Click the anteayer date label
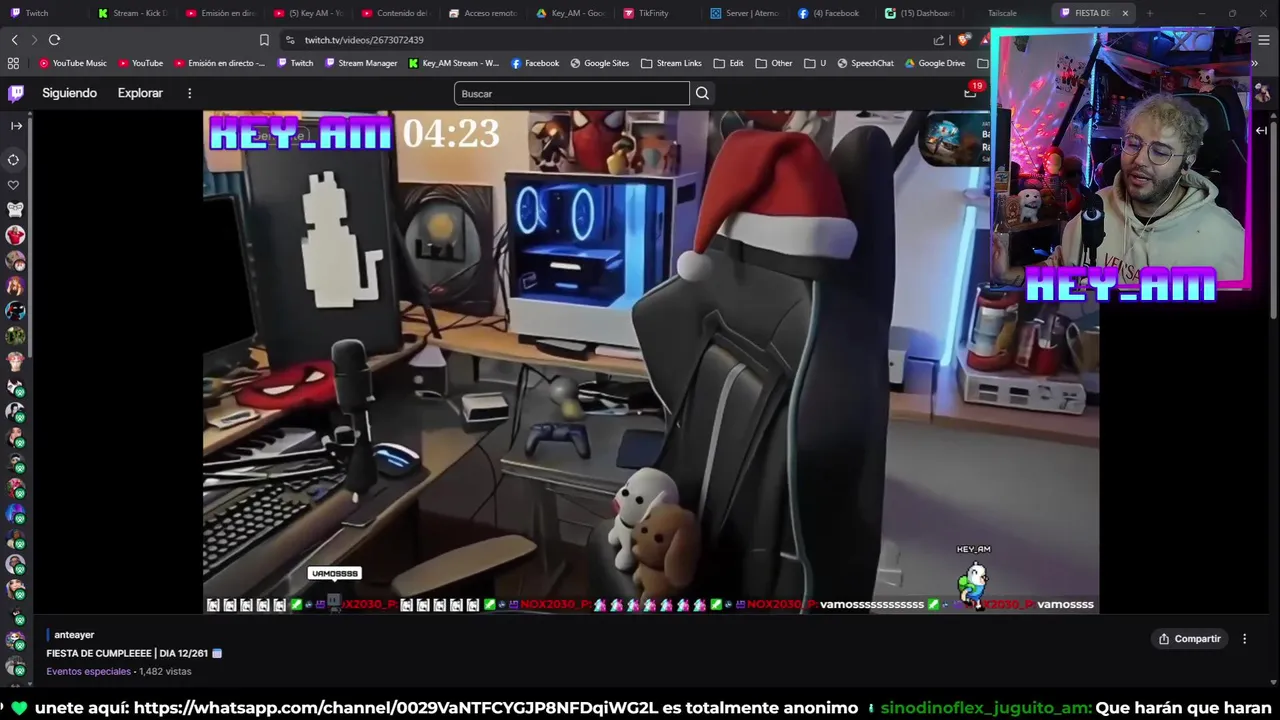Screen dimensions: 1280x720 pos(74,635)
